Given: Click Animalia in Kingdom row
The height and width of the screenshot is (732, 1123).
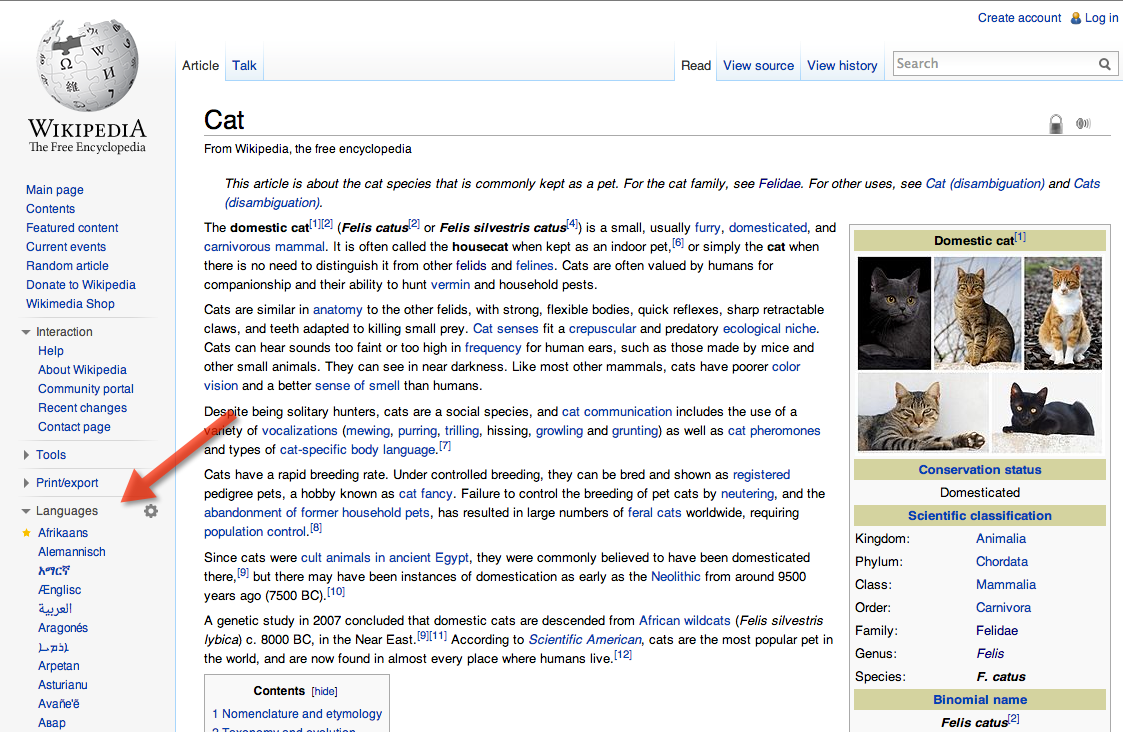Looking at the screenshot, I should click(1001, 539).
